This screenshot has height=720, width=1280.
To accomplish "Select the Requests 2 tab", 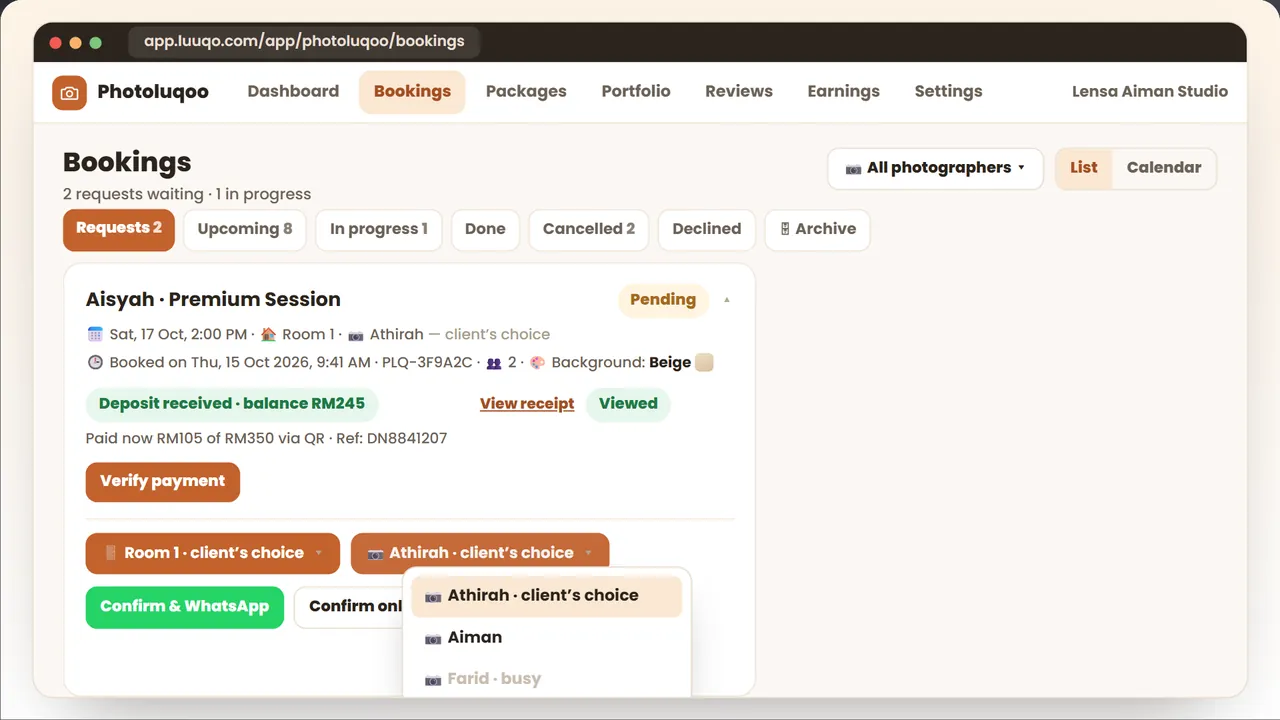I will 119,229.
